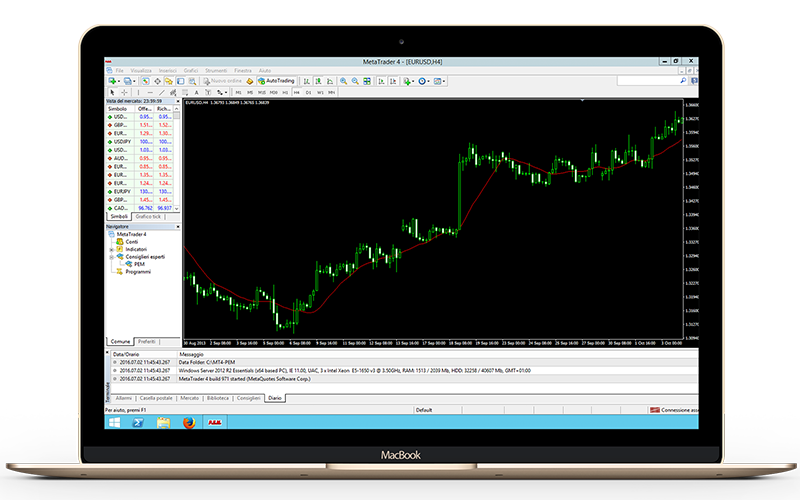The width and height of the screenshot is (800, 500).
Task: Toggle Data Window toolbar icon
Action: (x=157, y=81)
